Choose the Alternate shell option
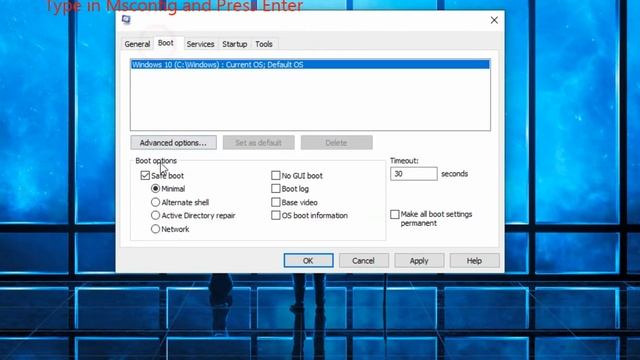Viewport: 640px width, 360px height. tap(155, 202)
